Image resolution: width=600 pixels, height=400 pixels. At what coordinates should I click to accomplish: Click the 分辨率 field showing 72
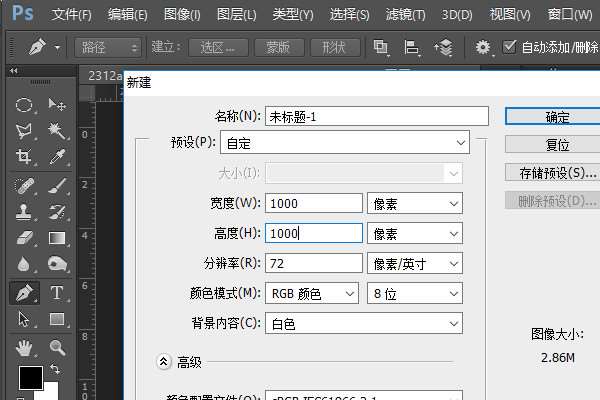point(314,263)
